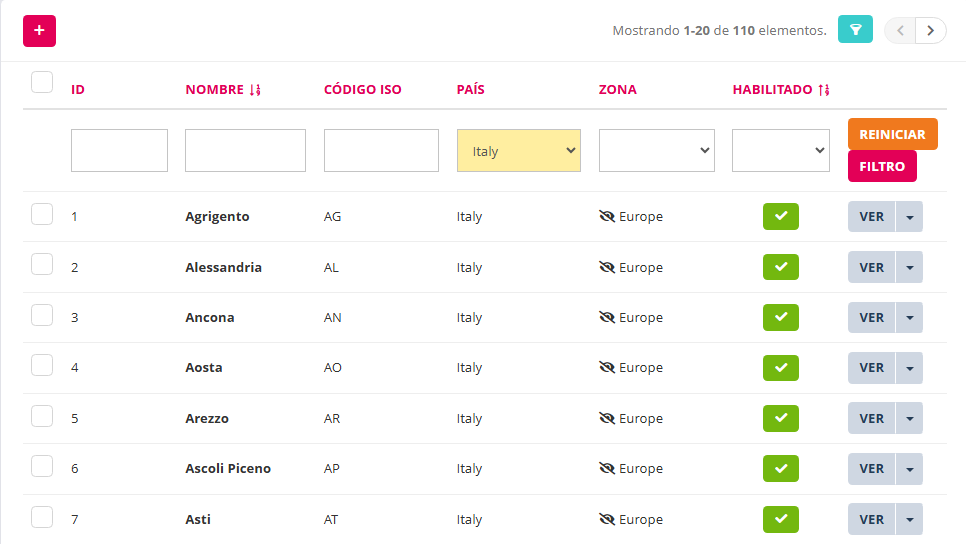The width and height of the screenshot is (966, 544).
Task: Click the orange Reiniciar button
Action: coord(892,134)
